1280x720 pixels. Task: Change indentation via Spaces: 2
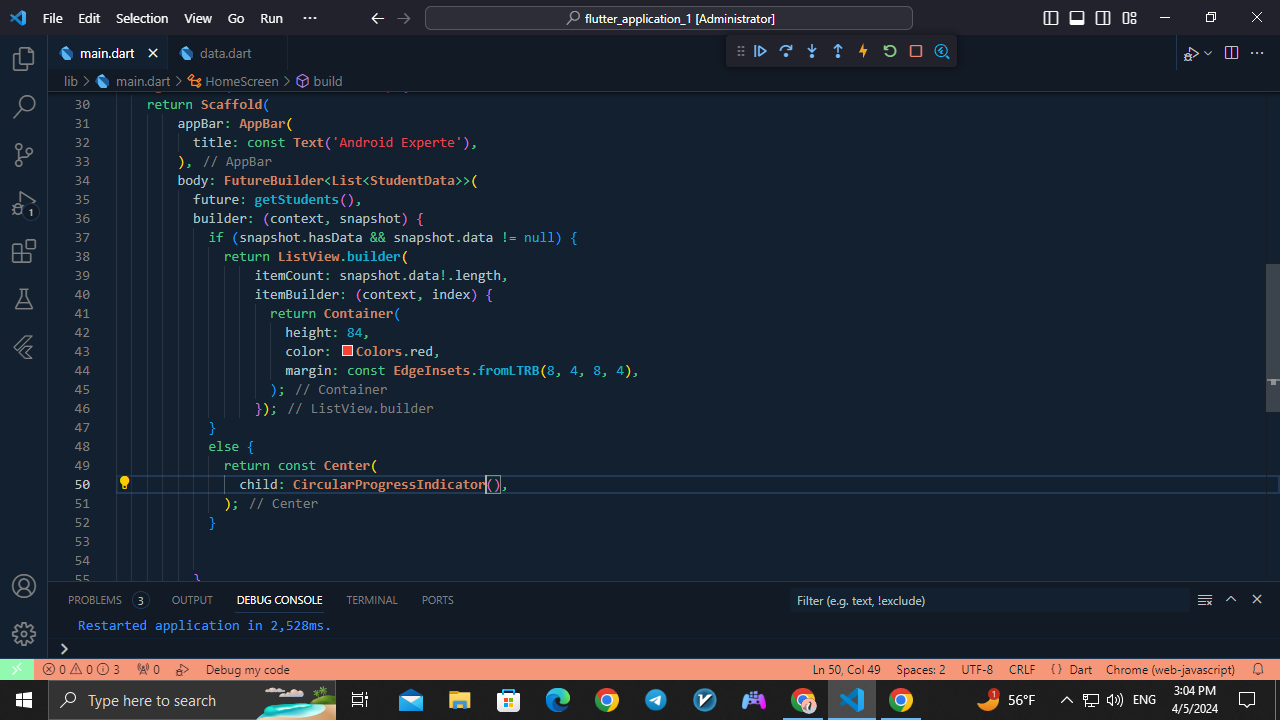921,669
